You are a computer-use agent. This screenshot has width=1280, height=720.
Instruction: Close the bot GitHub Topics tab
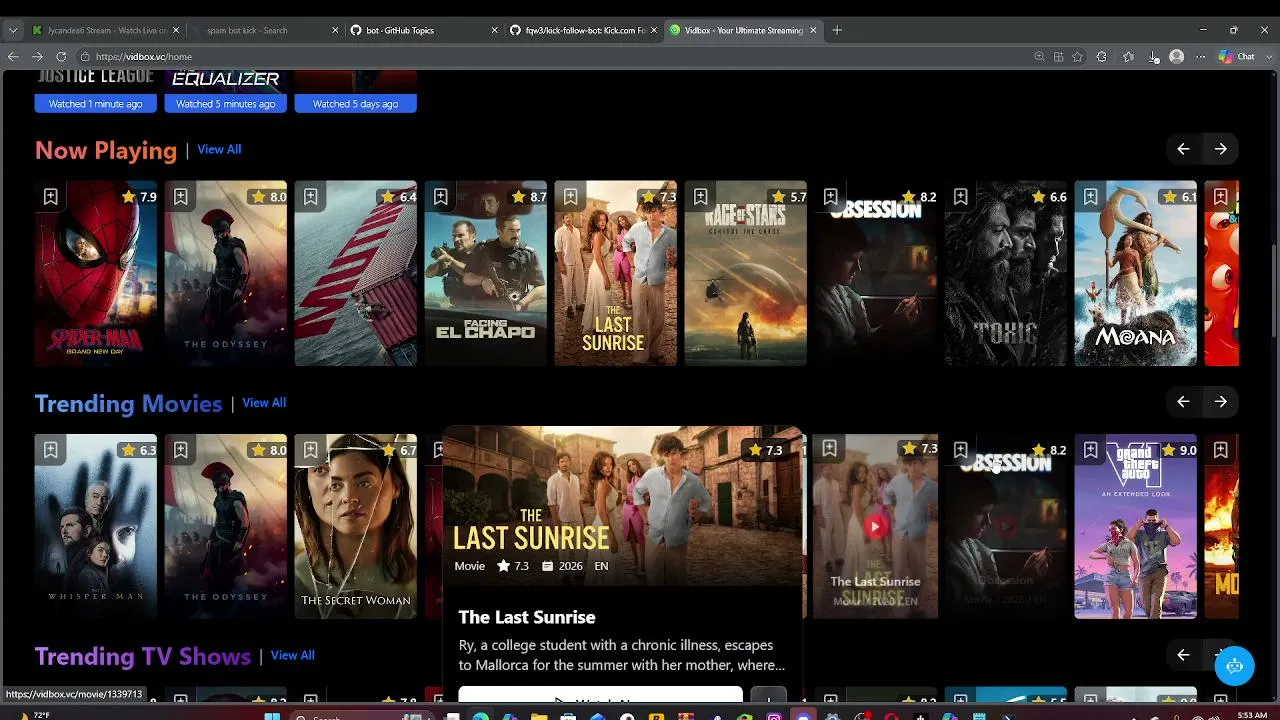[x=494, y=30]
